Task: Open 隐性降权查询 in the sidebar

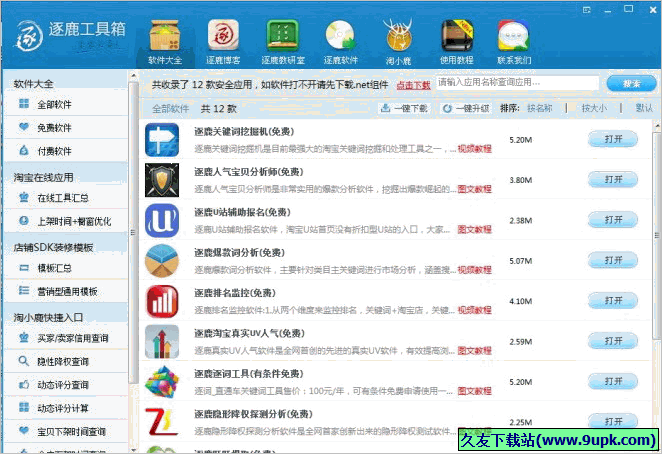Action: pyautogui.click(x=65, y=361)
